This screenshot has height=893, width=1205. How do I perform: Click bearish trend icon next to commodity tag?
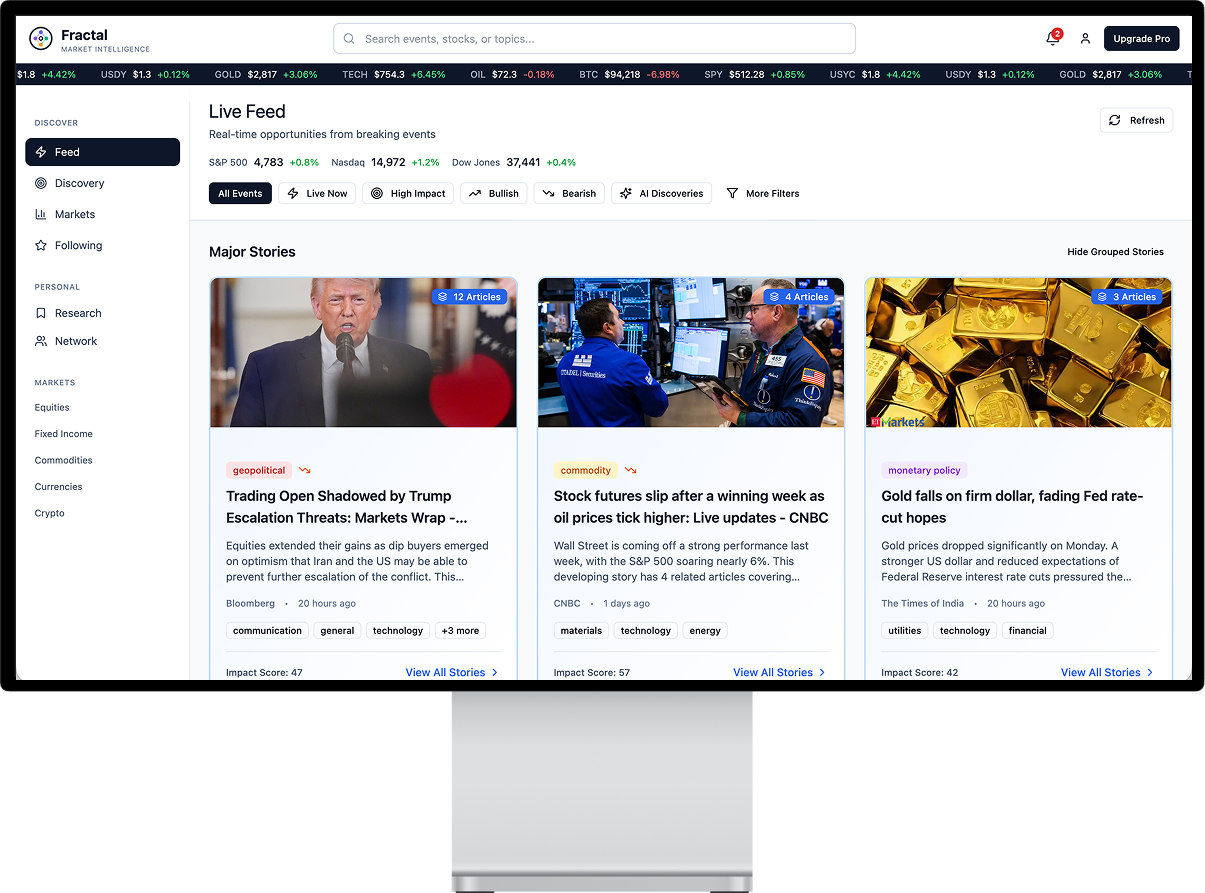[x=631, y=470]
